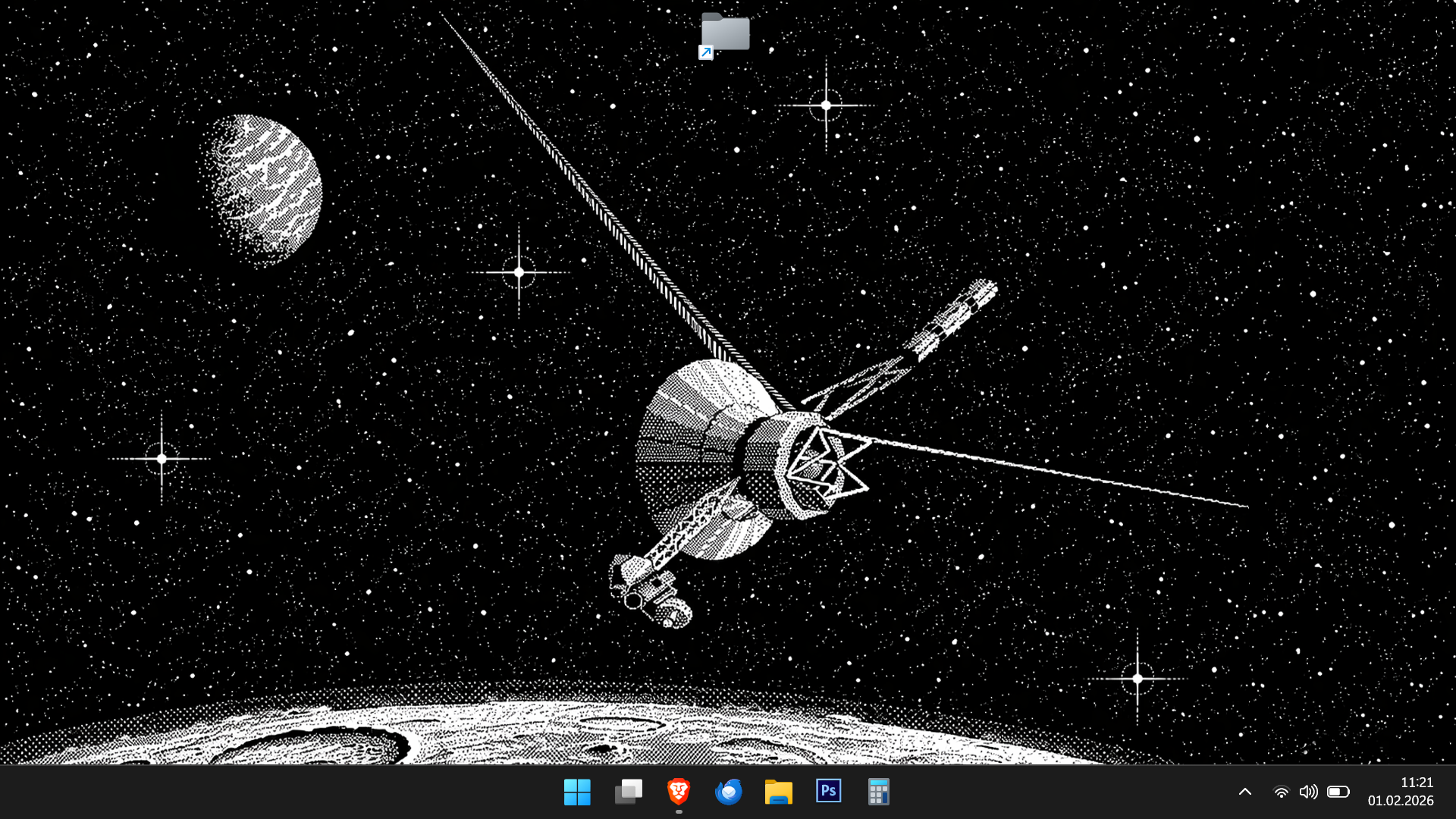The height and width of the screenshot is (819, 1456).
Task: Open the Calculator app
Action: [878, 792]
